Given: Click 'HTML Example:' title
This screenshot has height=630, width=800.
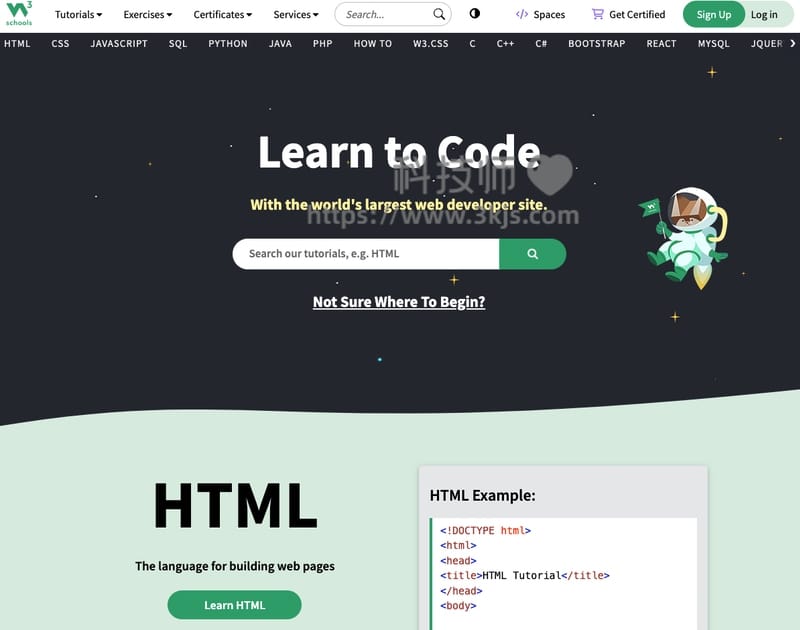Looking at the screenshot, I should click(x=483, y=495).
